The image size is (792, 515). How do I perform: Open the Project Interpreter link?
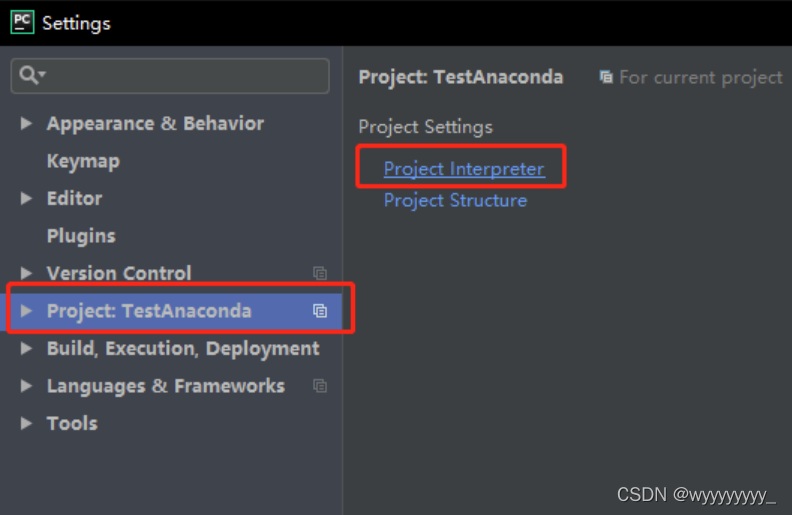pos(464,169)
